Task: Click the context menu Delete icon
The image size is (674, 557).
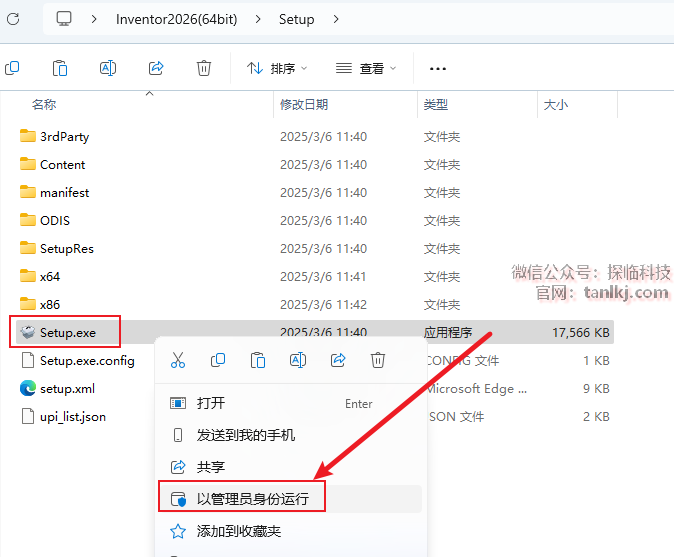Action: pyautogui.click(x=378, y=360)
